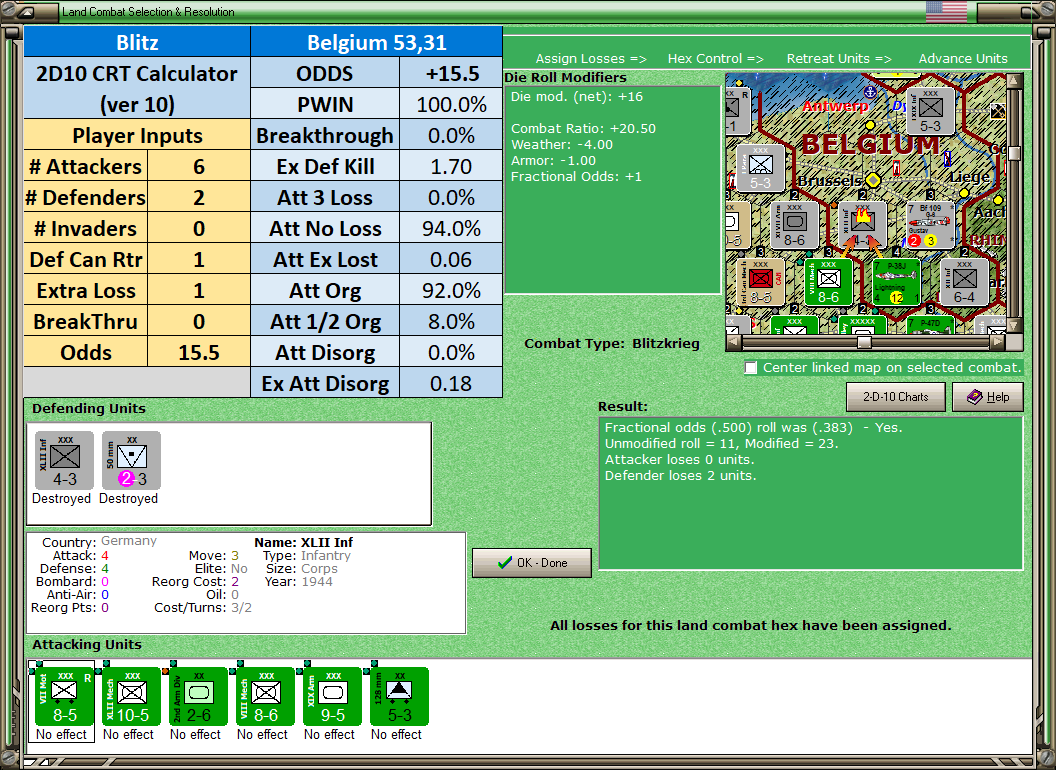The height and width of the screenshot is (770, 1056).
Task: Select VIII Mech 8-6 in Attacking Units list
Action: pos(265,697)
